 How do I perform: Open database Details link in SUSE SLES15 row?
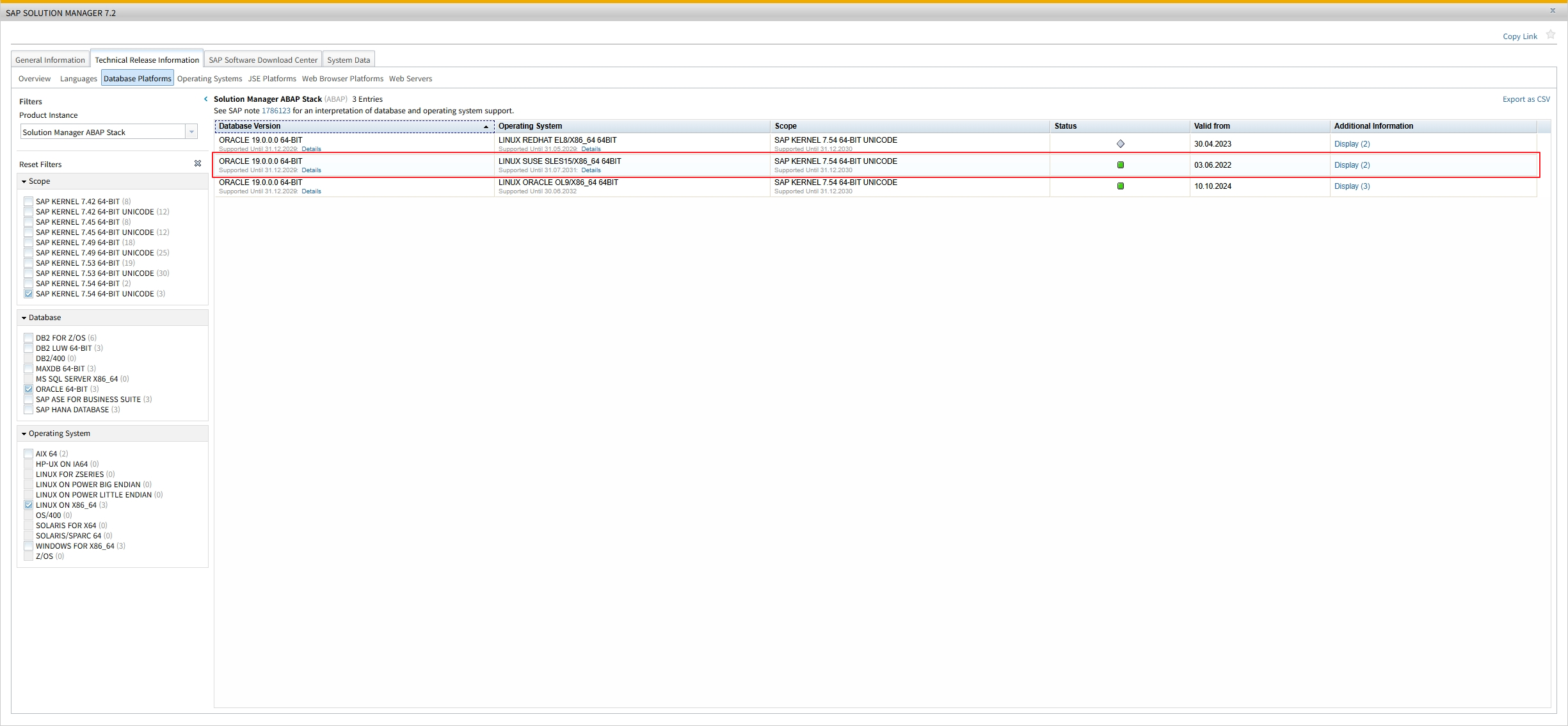coord(311,170)
